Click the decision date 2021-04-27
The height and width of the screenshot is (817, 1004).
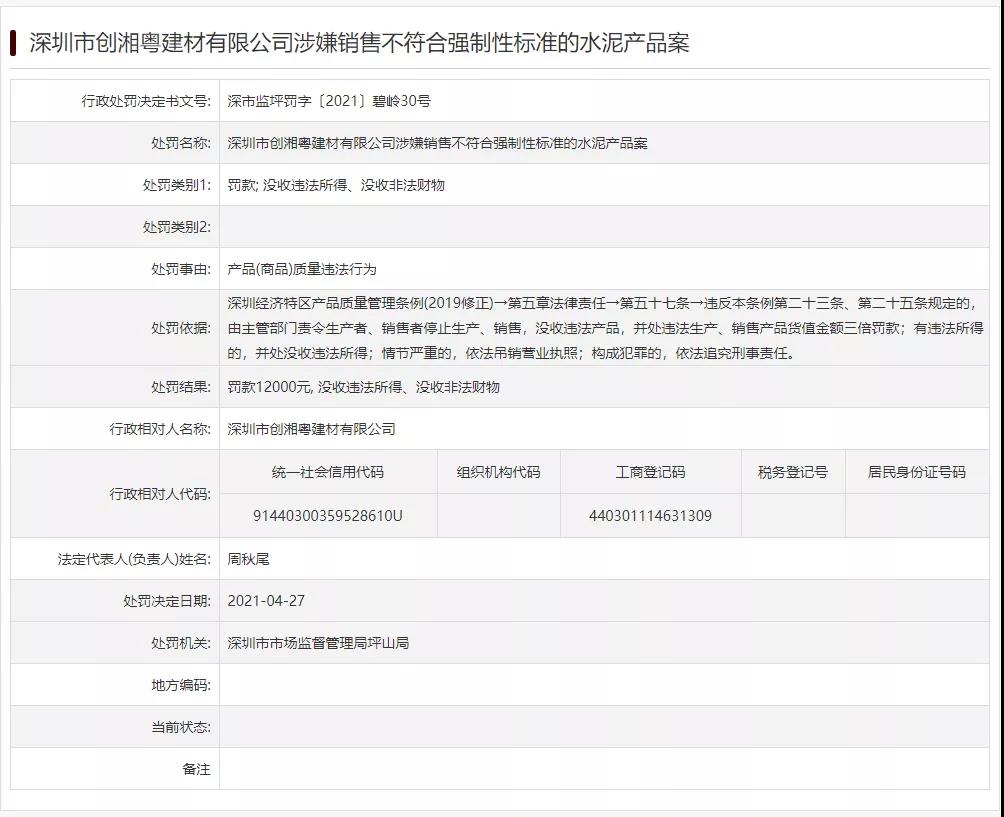[x=266, y=601]
